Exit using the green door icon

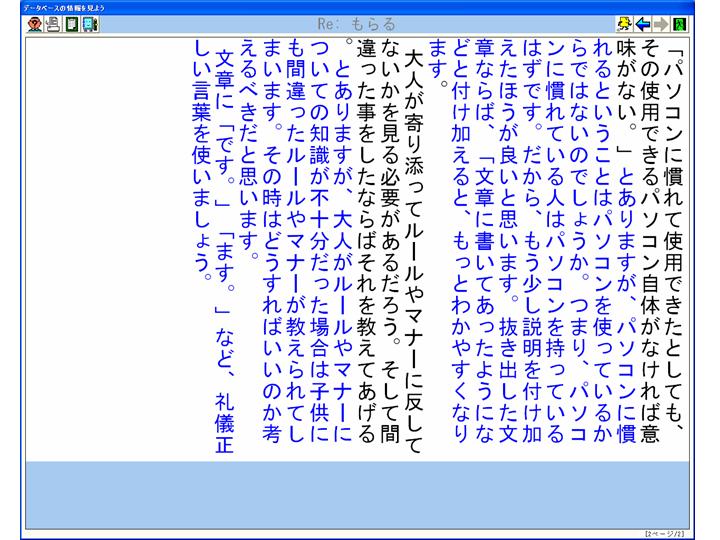click(706, 23)
